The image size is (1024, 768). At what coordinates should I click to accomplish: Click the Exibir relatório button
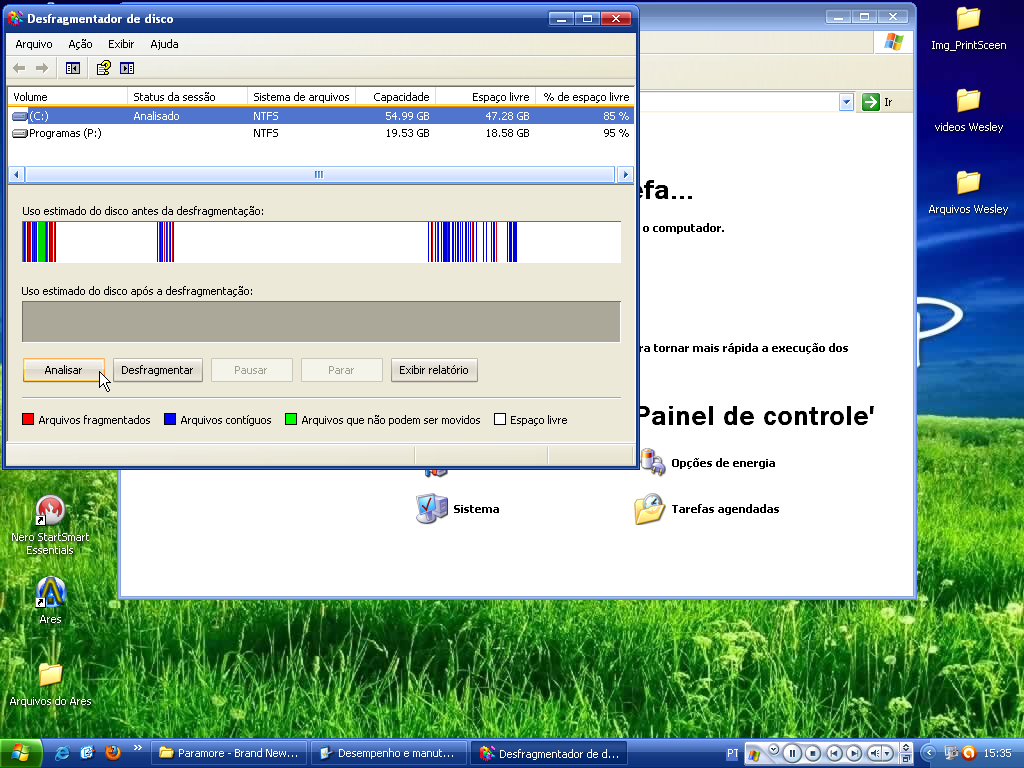click(x=433, y=370)
